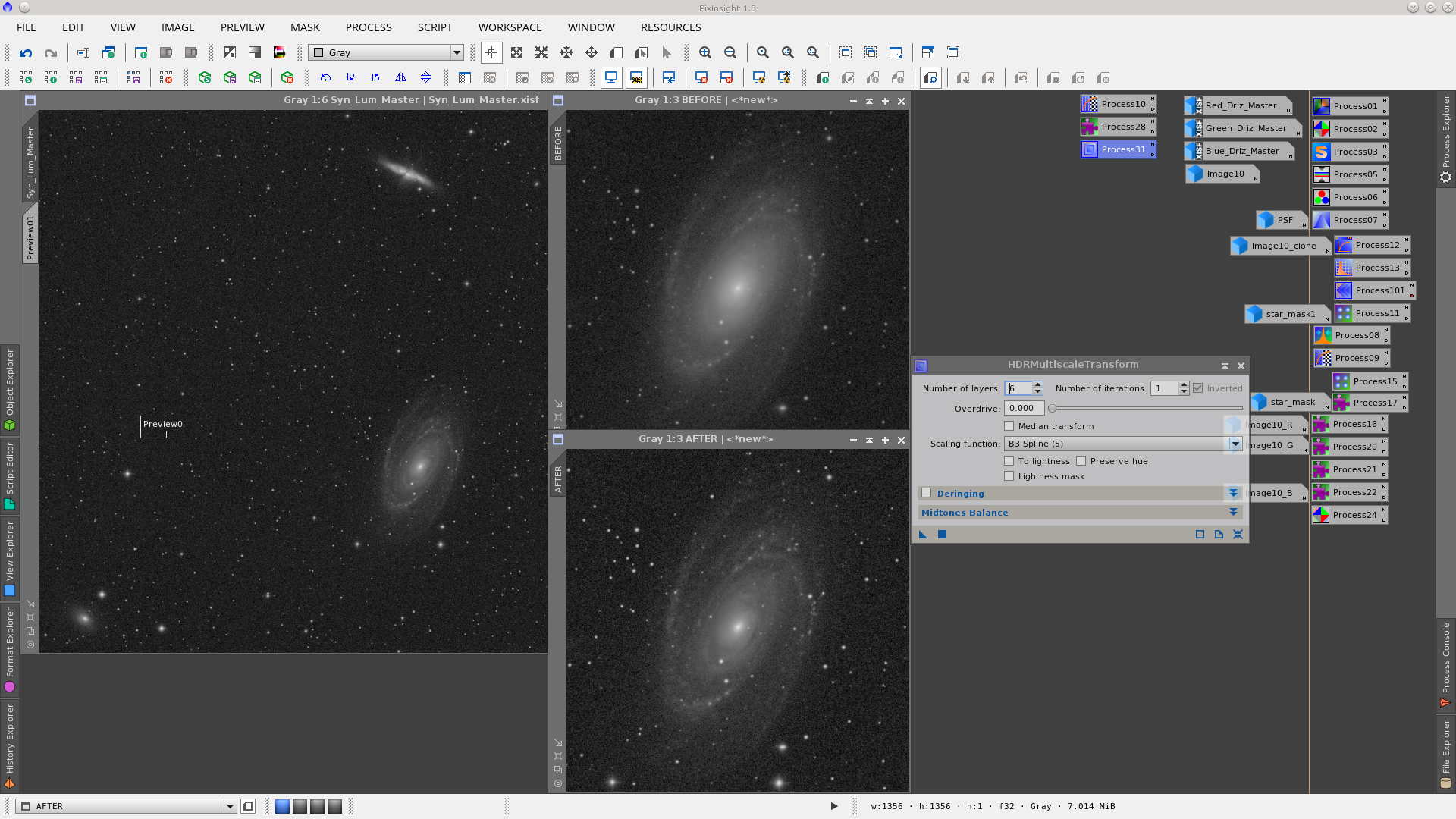
Task: Open the MASK menu
Action: [306, 27]
